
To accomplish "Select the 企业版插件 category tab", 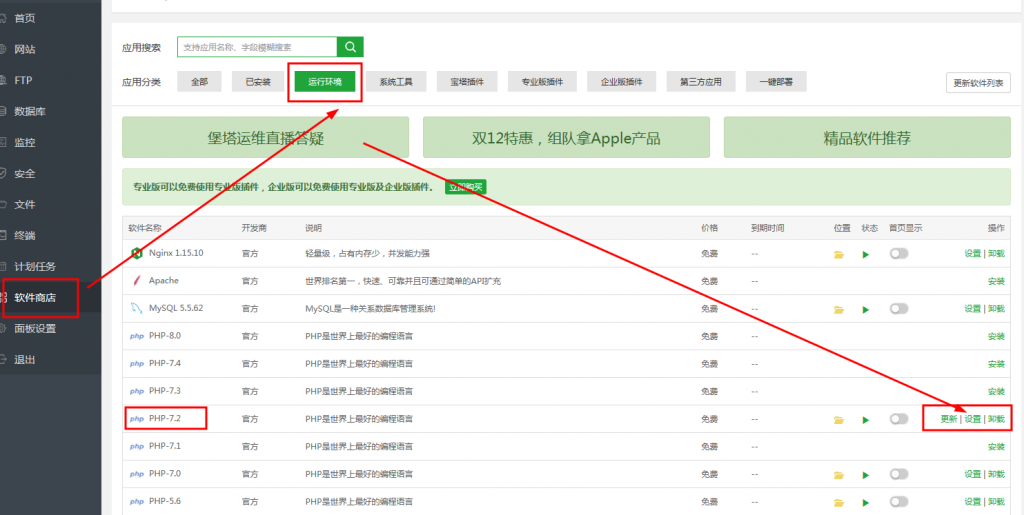I will point(622,82).
